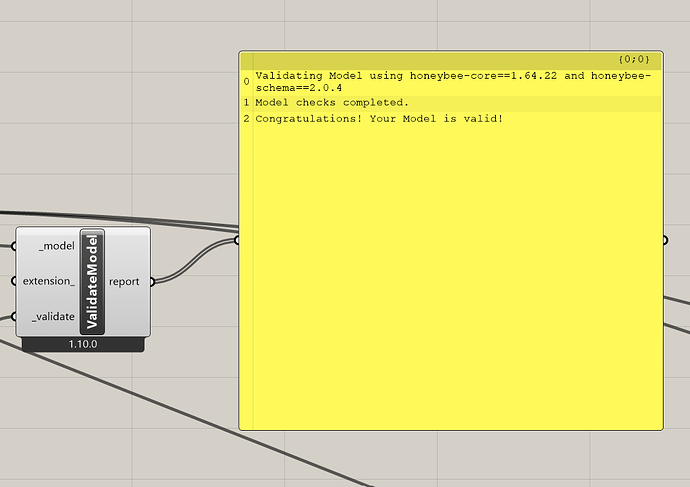The image size is (690, 487).
Task: Click the extension_ input grip
Action: (14, 281)
